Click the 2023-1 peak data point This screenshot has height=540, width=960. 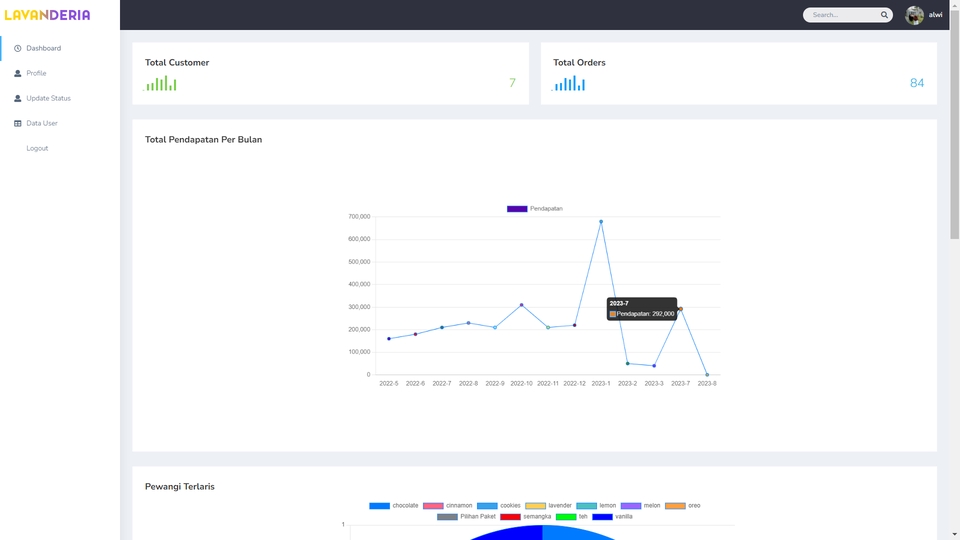coord(601,222)
